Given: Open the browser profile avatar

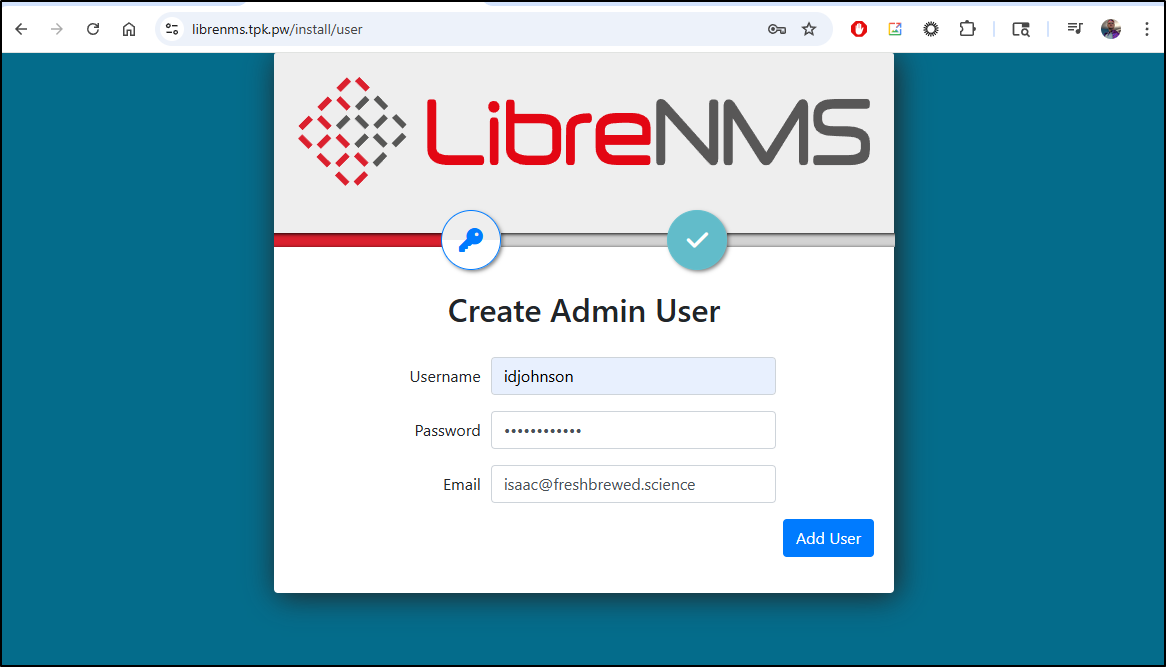Looking at the screenshot, I should point(1111,29).
